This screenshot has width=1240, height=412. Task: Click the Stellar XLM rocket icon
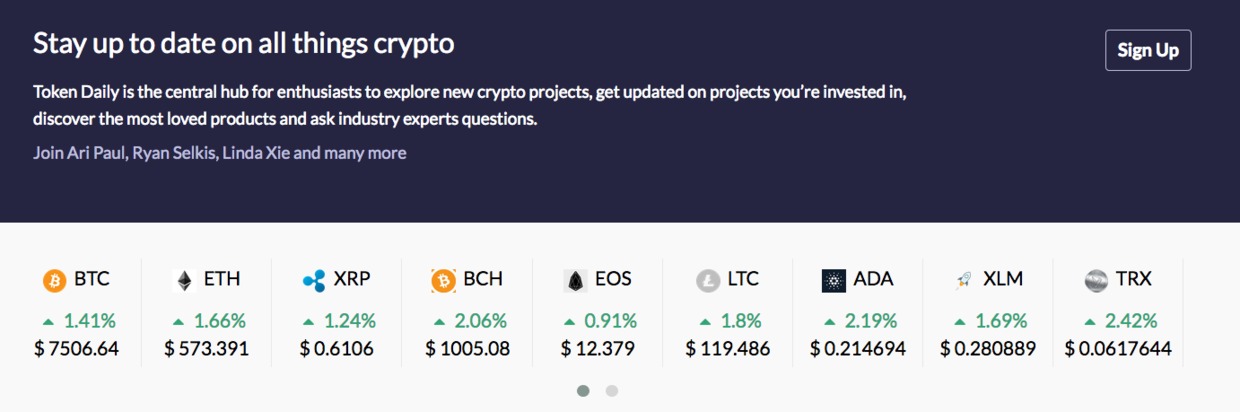click(964, 281)
